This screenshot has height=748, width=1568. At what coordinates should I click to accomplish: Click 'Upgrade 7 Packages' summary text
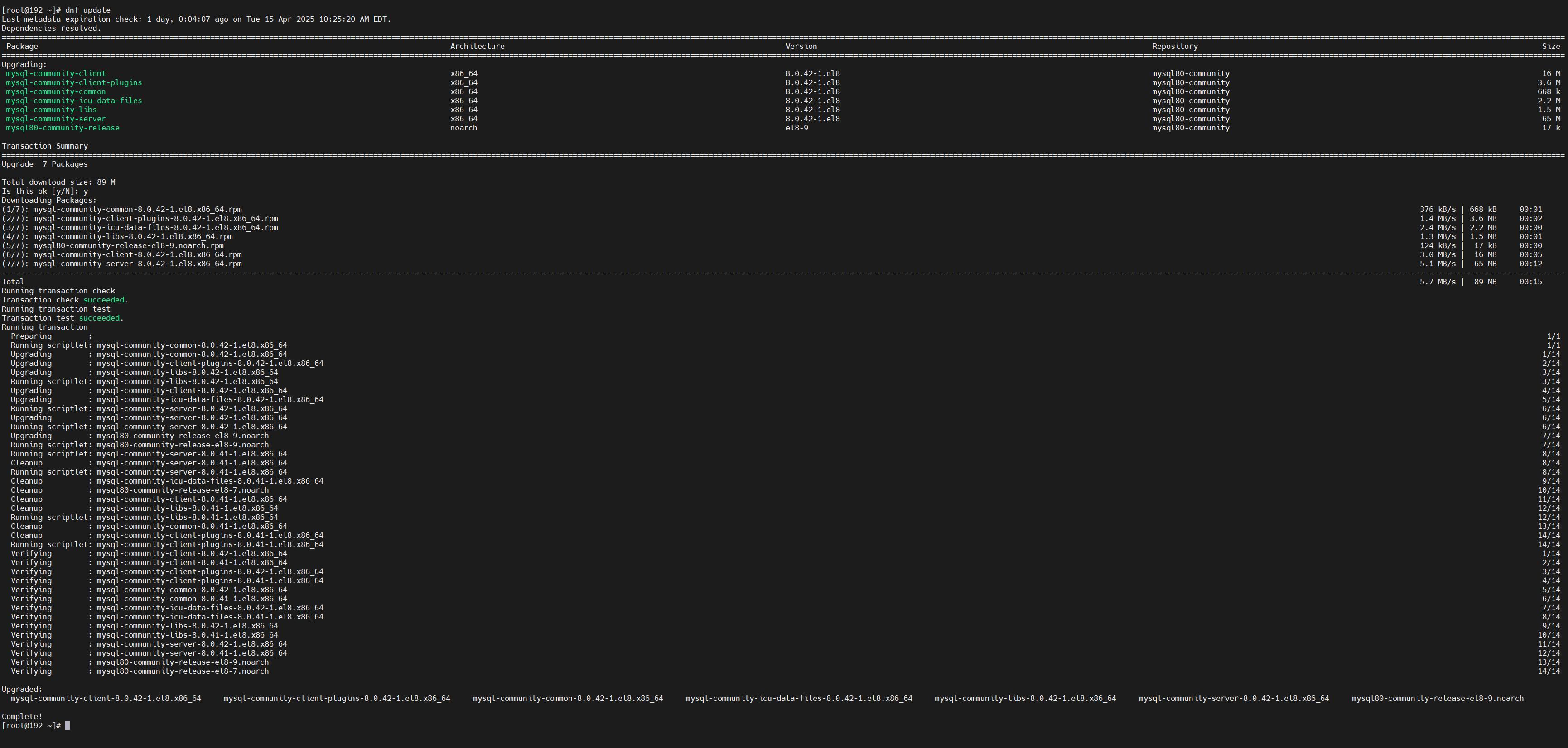click(44, 164)
